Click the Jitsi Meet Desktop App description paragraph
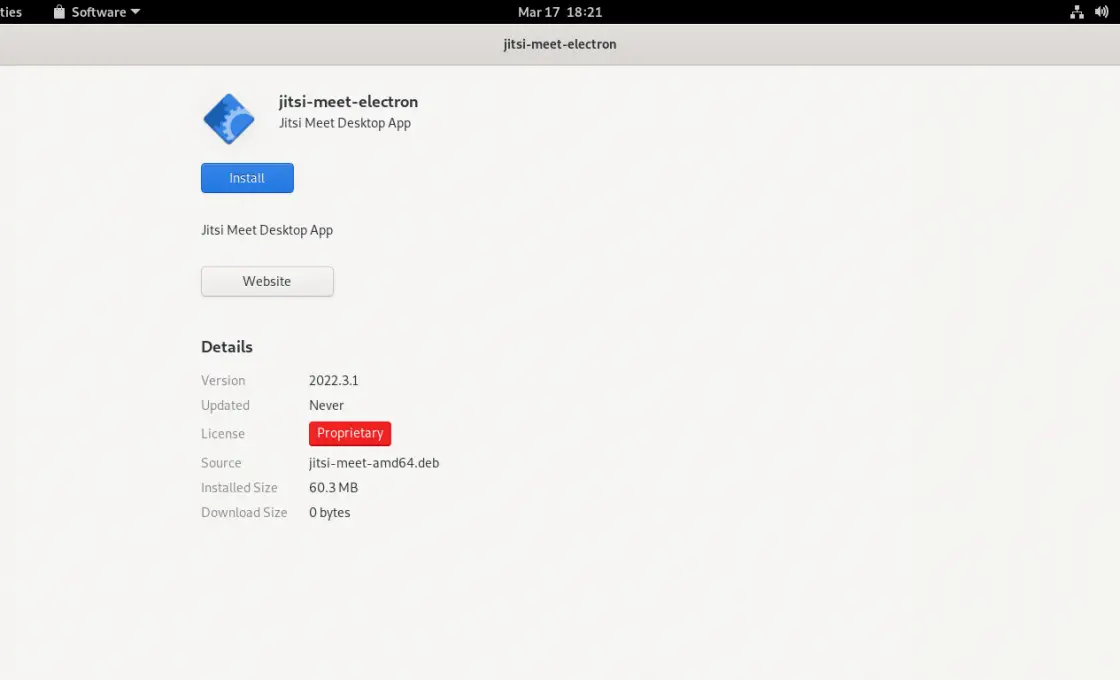Viewport: 1120px width, 680px height. pyautogui.click(x=267, y=230)
